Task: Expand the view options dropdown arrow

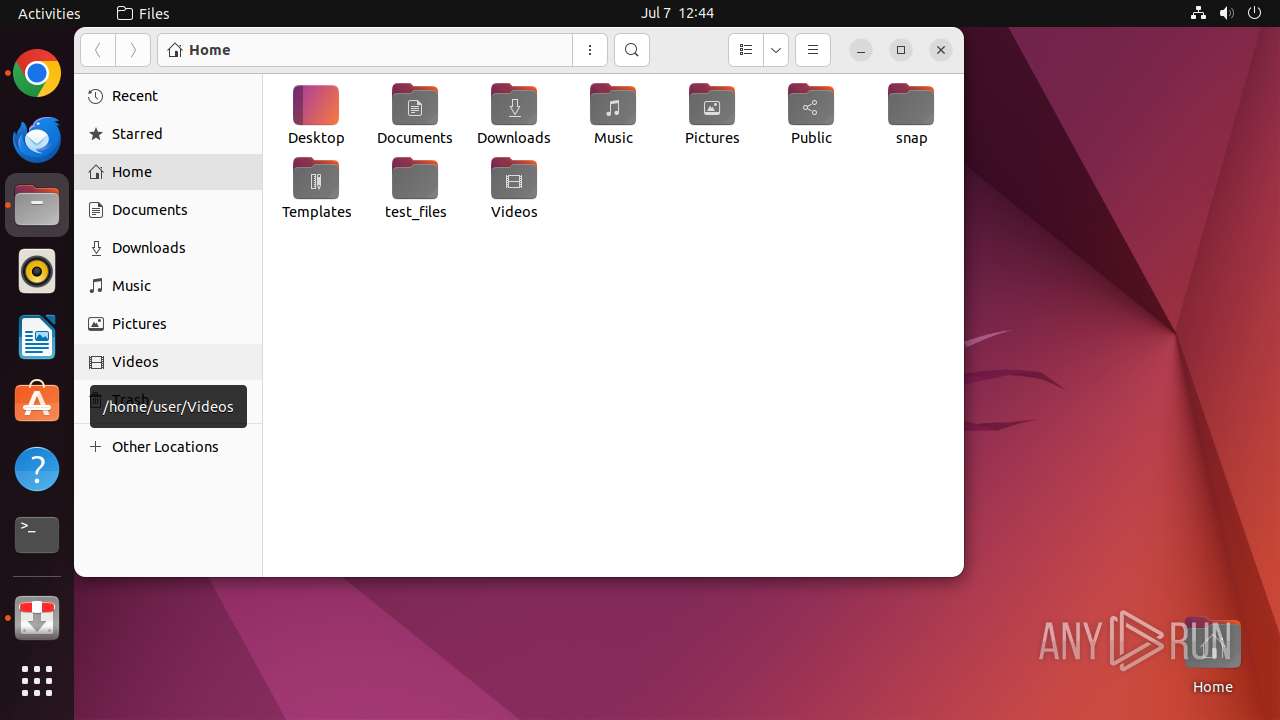Action: (x=776, y=50)
